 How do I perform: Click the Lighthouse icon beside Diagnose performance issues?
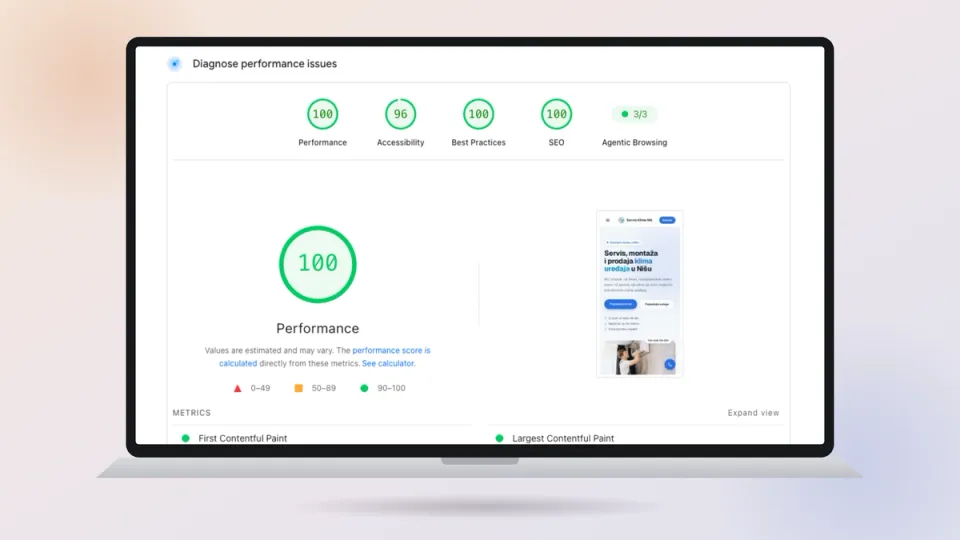click(x=174, y=64)
